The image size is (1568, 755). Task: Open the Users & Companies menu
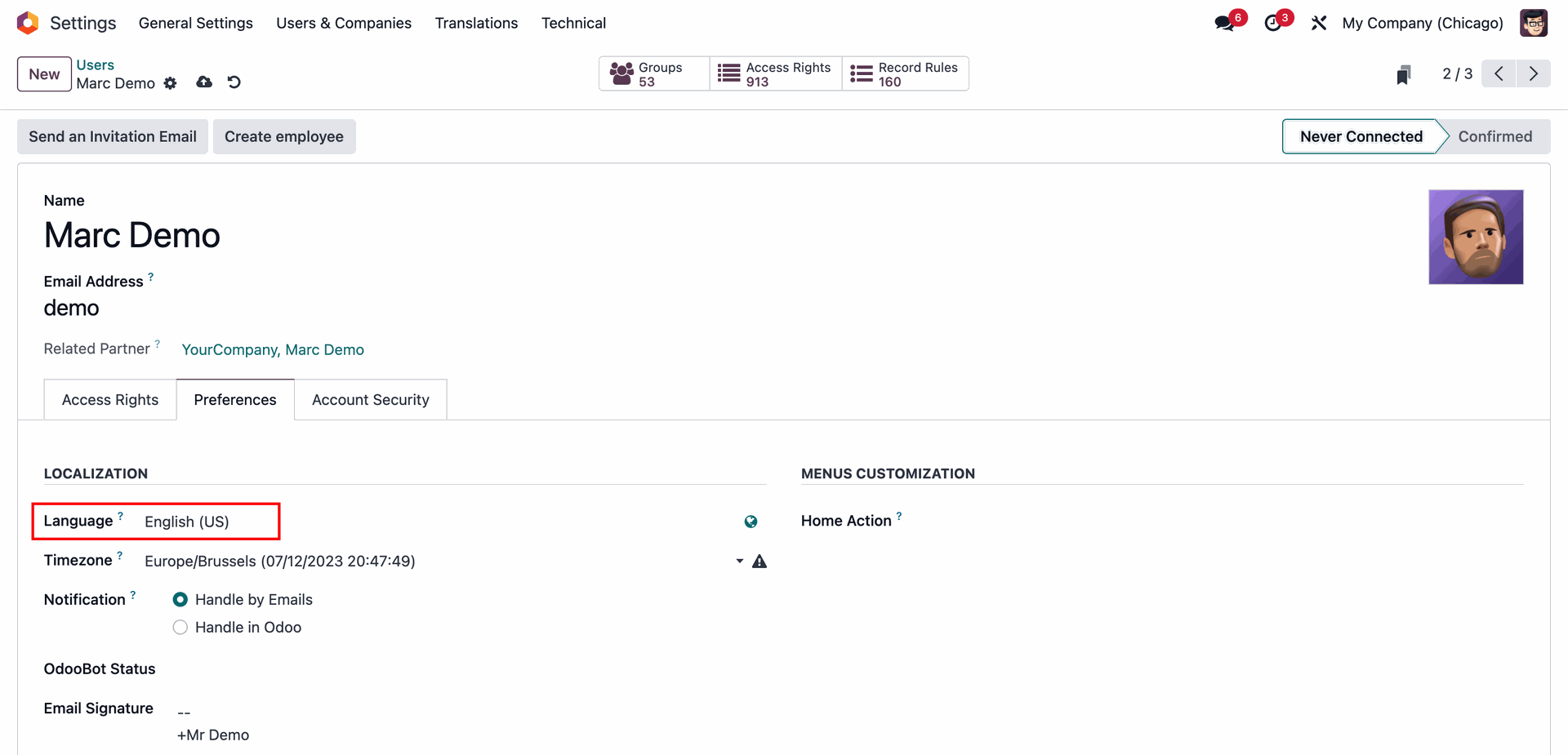(x=344, y=23)
